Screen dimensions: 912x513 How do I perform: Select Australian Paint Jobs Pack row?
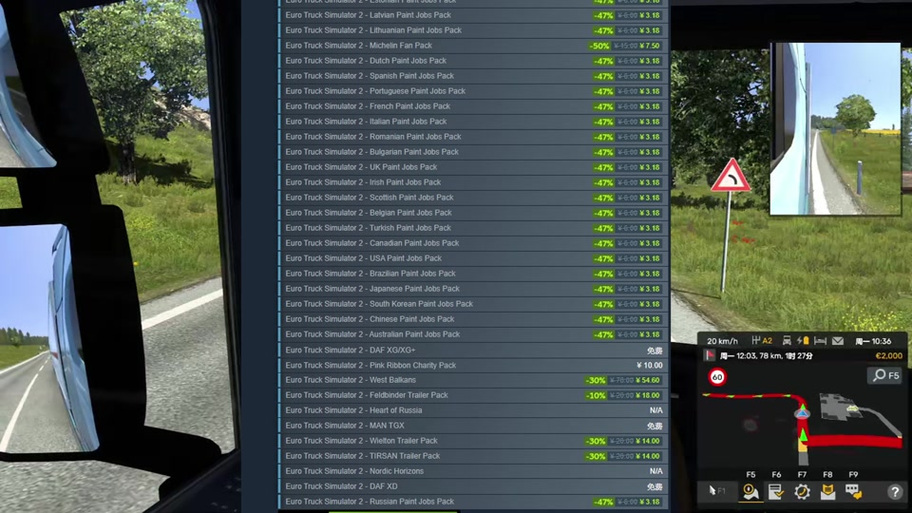pos(473,334)
